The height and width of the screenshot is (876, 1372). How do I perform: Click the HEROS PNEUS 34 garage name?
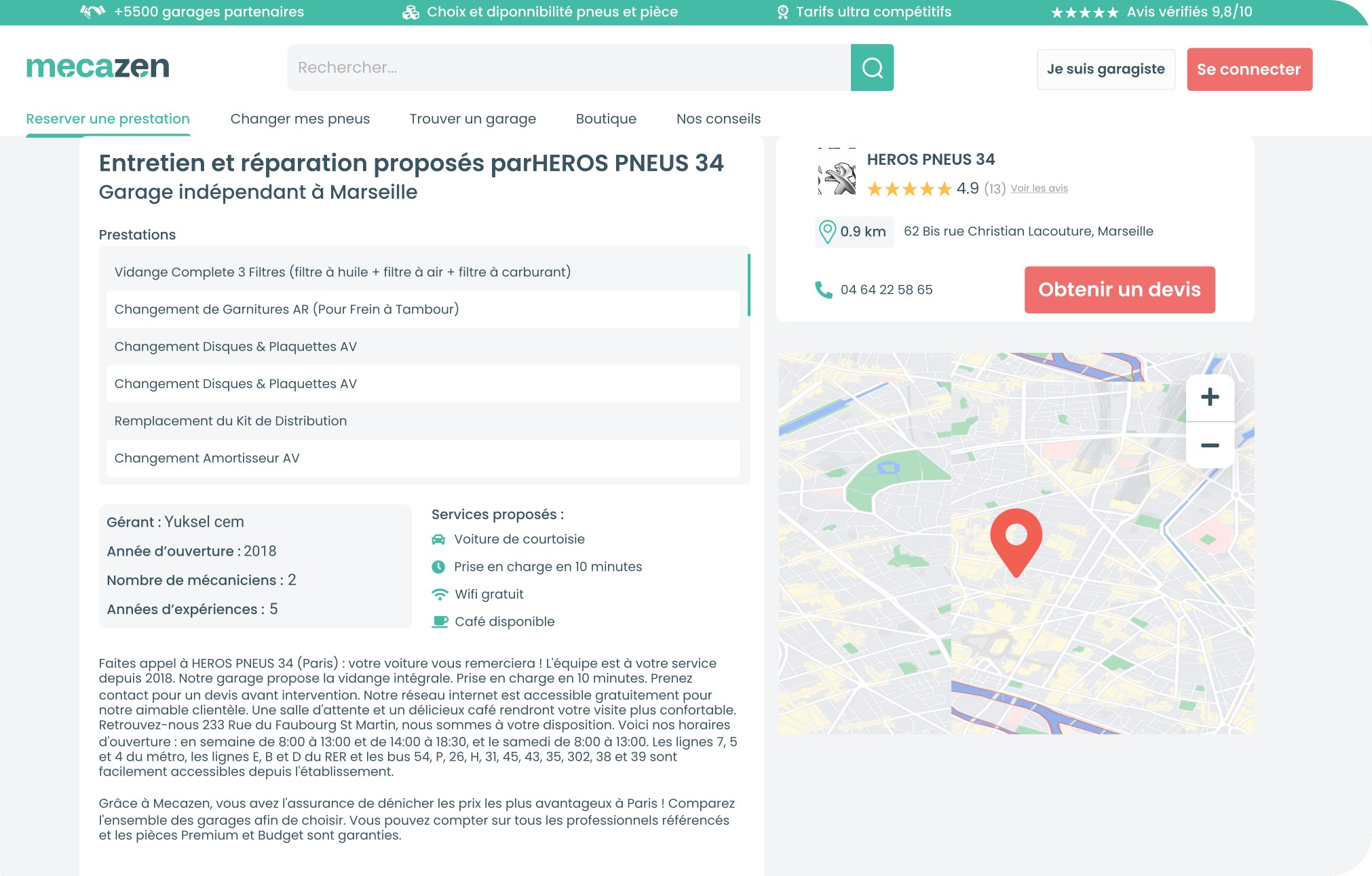click(x=930, y=159)
